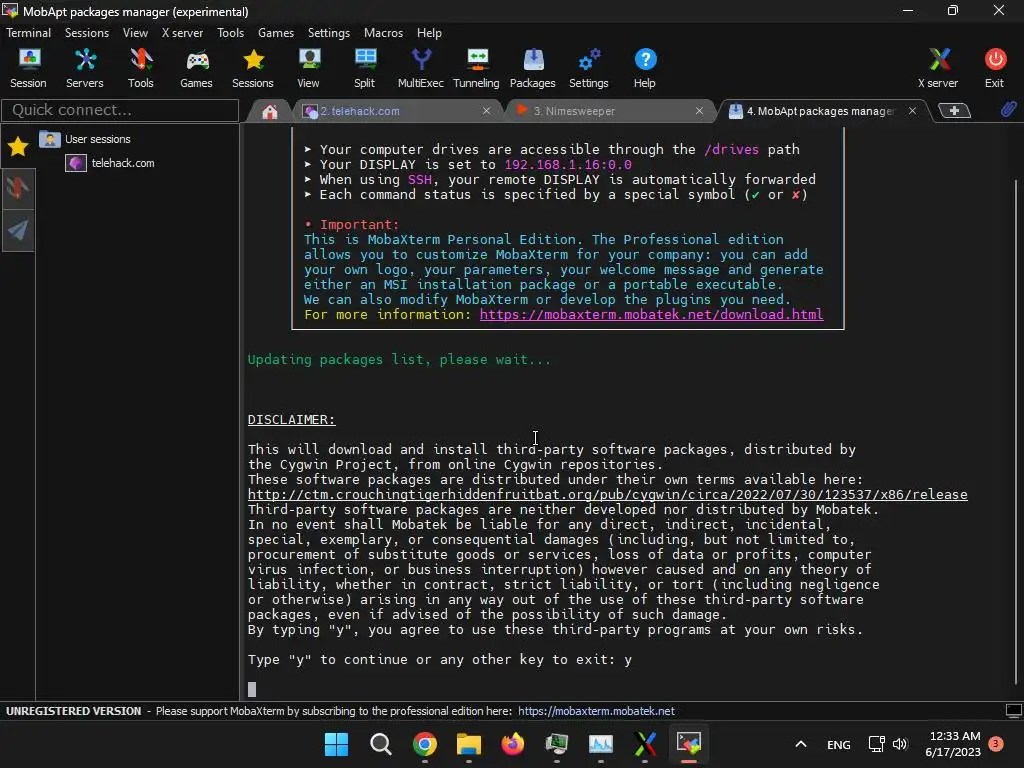Click the /drives path text
This screenshot has height=768, width=1024.
(x=731, y=150)
